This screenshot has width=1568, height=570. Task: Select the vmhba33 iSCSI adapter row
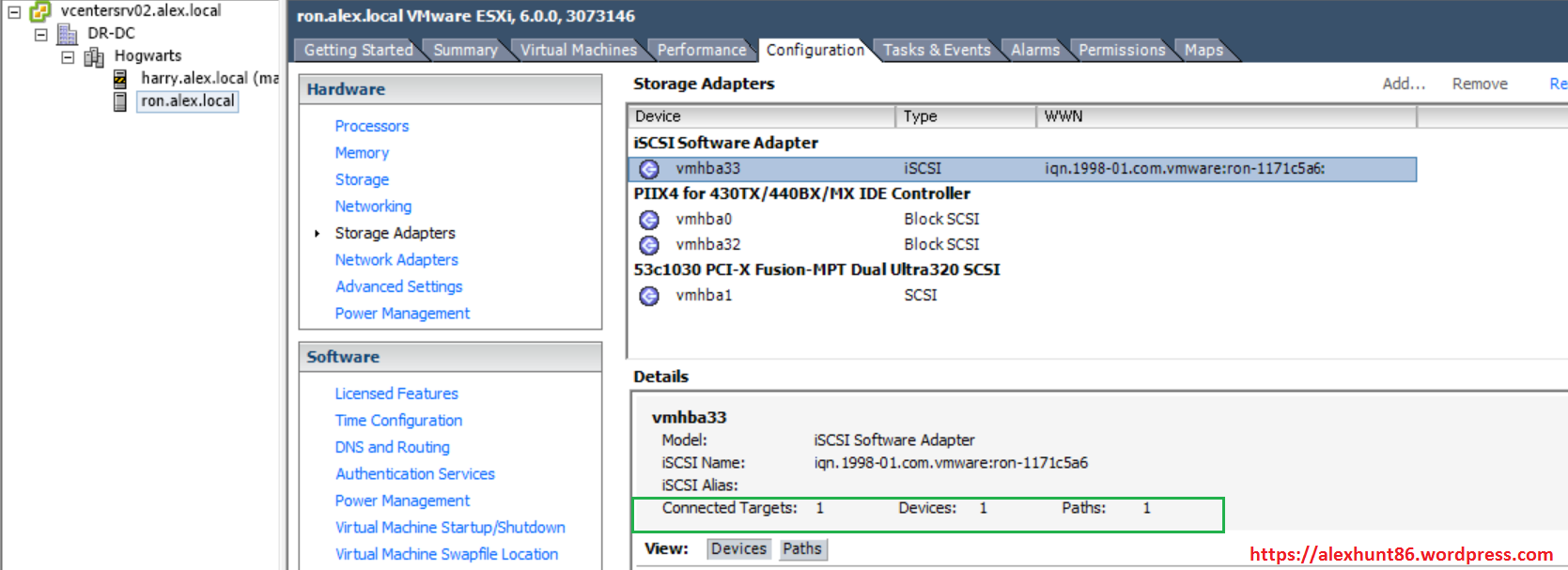click(x=1022, y=169)
